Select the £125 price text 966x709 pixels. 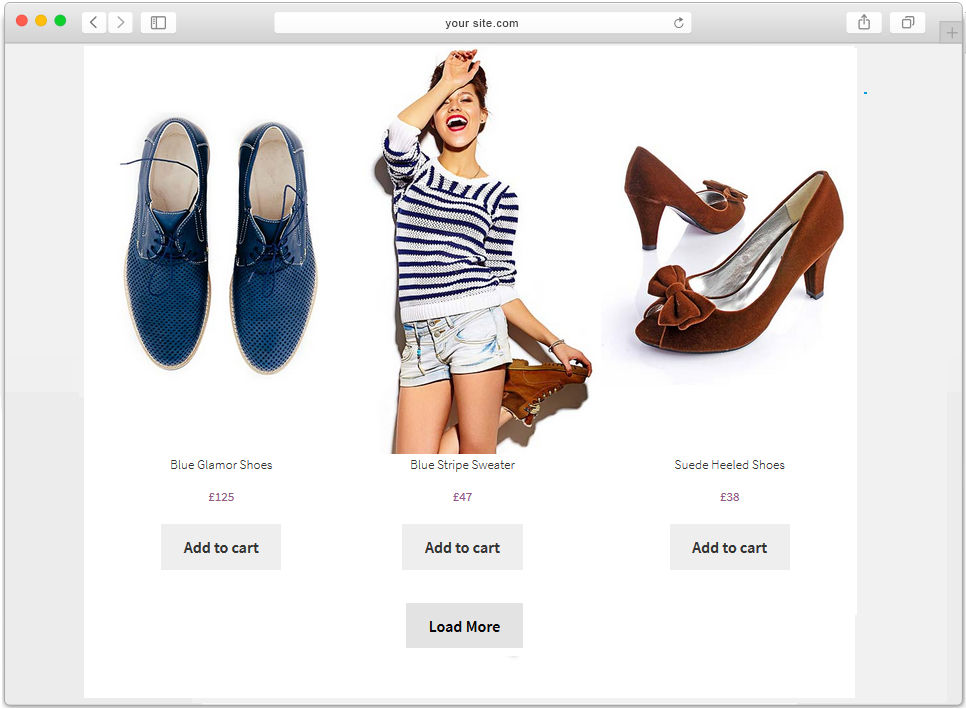[221, 496]
